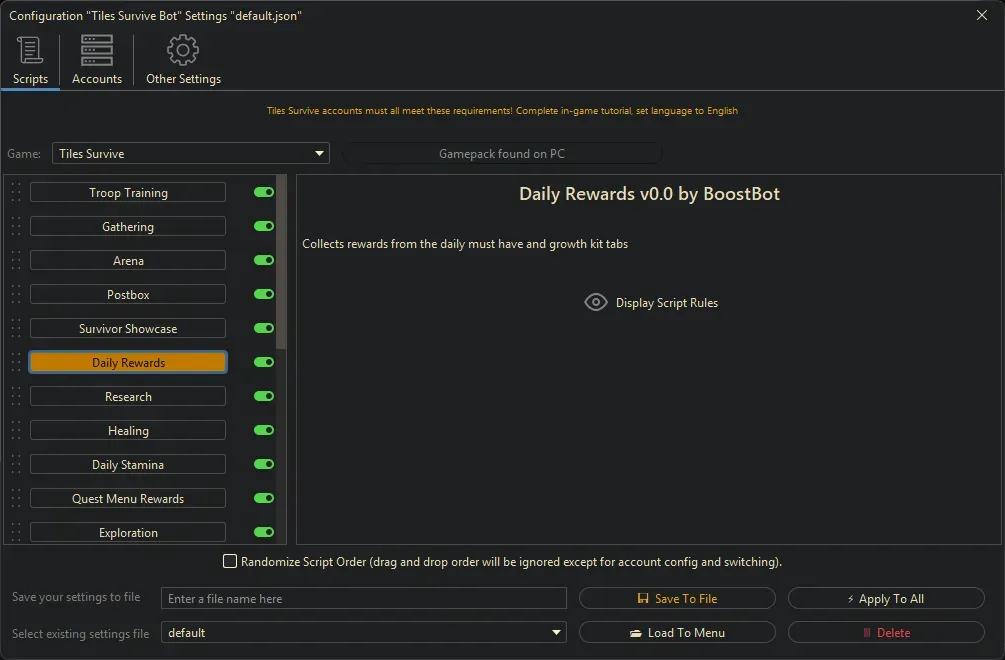Select the Quest Menu Rewards script

click(x=128, y=499)
